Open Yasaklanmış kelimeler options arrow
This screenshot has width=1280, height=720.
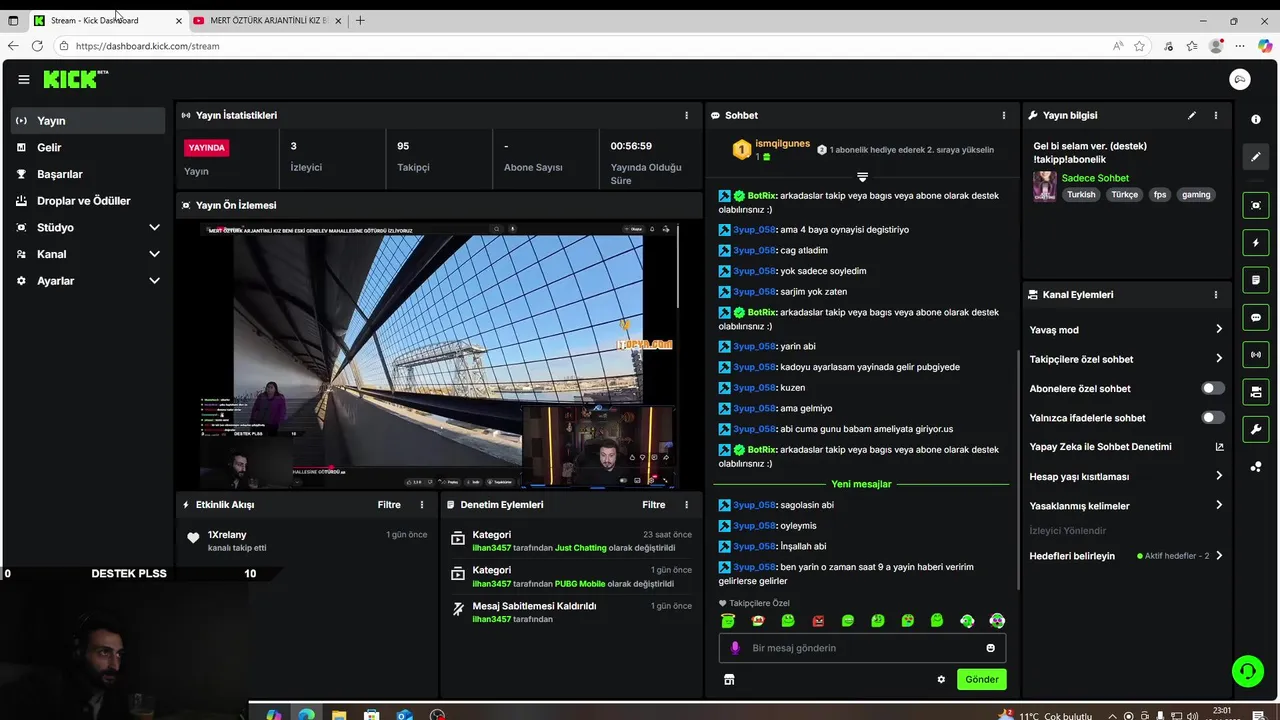(x=1218, y=505)
